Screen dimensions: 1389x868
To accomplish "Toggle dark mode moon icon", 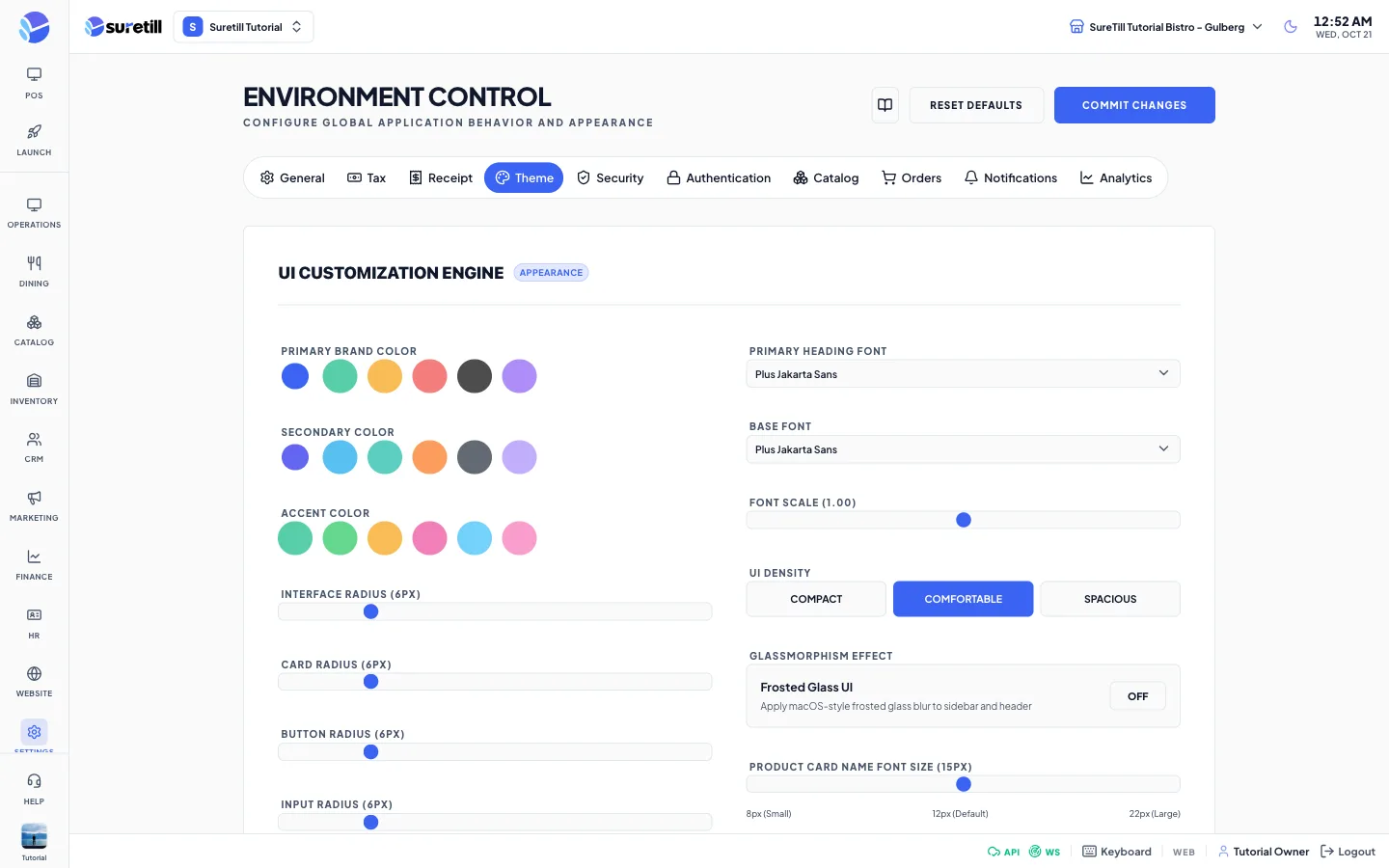I will click(1291, 27).
